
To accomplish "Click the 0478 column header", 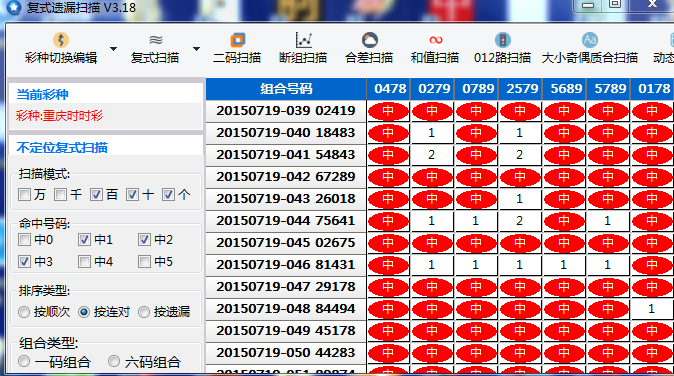I will point(390,89).
